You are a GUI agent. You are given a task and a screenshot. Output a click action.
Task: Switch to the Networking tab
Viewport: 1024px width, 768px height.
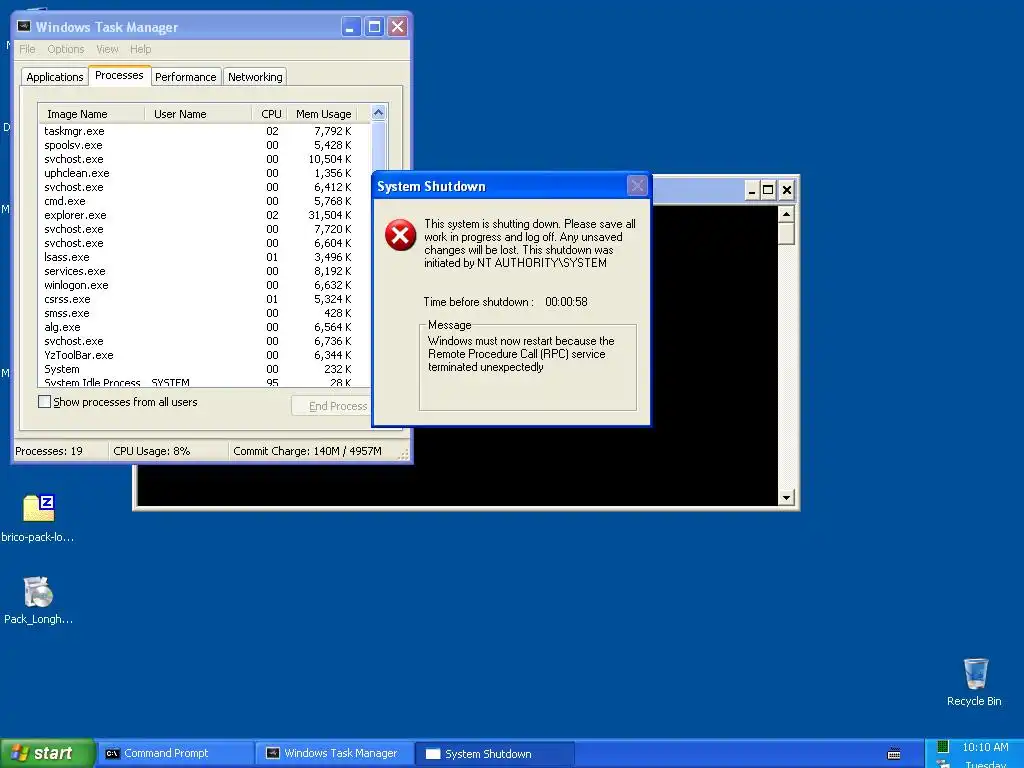coord(255,77)
